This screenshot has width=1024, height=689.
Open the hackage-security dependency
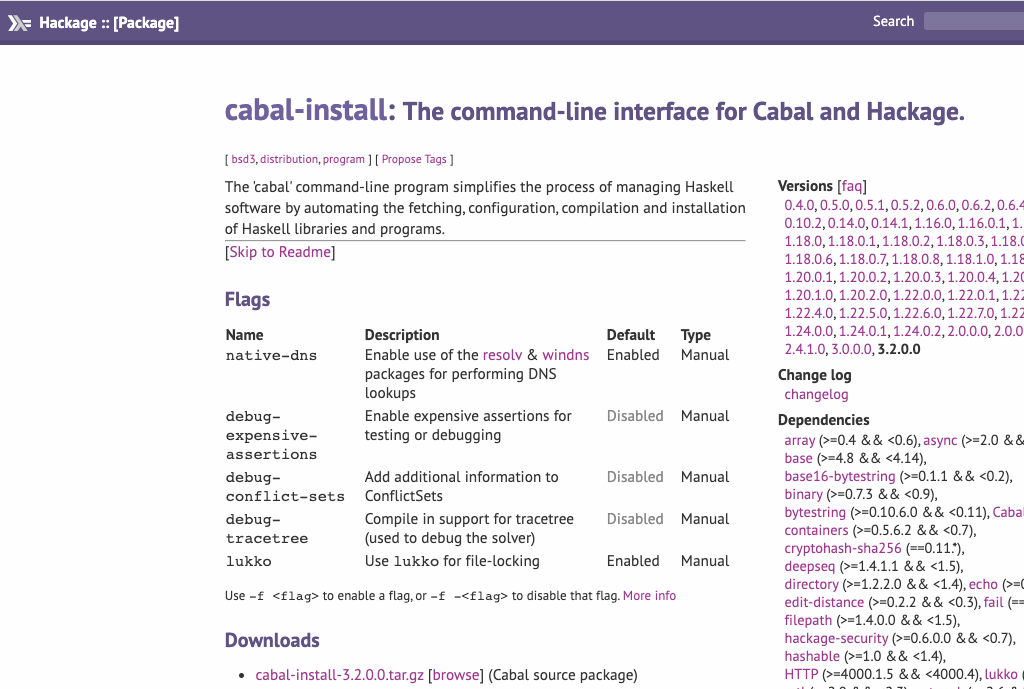pos(836,638)
